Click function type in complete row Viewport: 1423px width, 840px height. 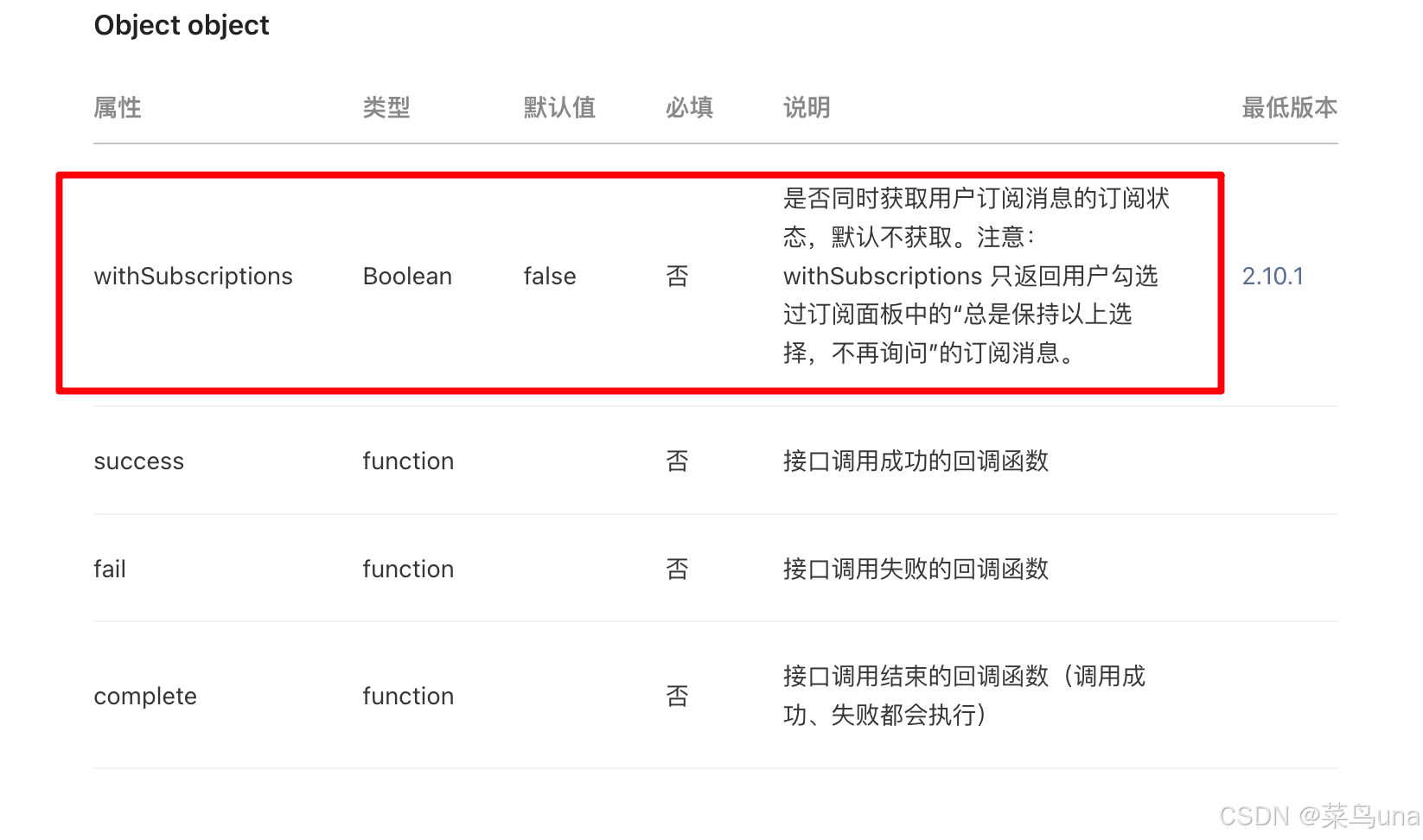pos(408,696)
